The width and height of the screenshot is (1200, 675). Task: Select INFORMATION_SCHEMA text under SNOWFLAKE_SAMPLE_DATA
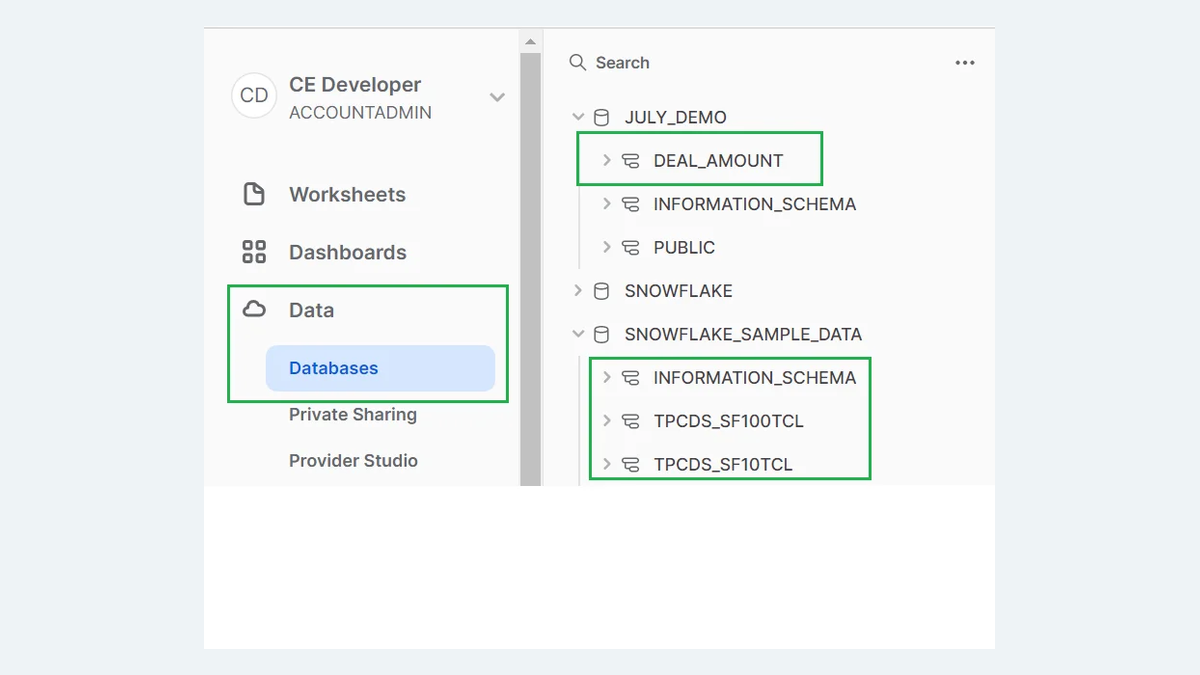[755, 378]
